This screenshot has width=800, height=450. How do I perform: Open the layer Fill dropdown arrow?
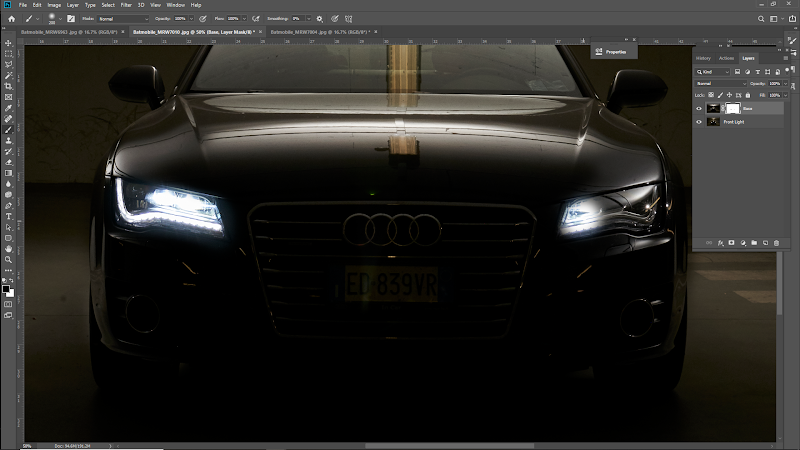click(x=786, y=95)
